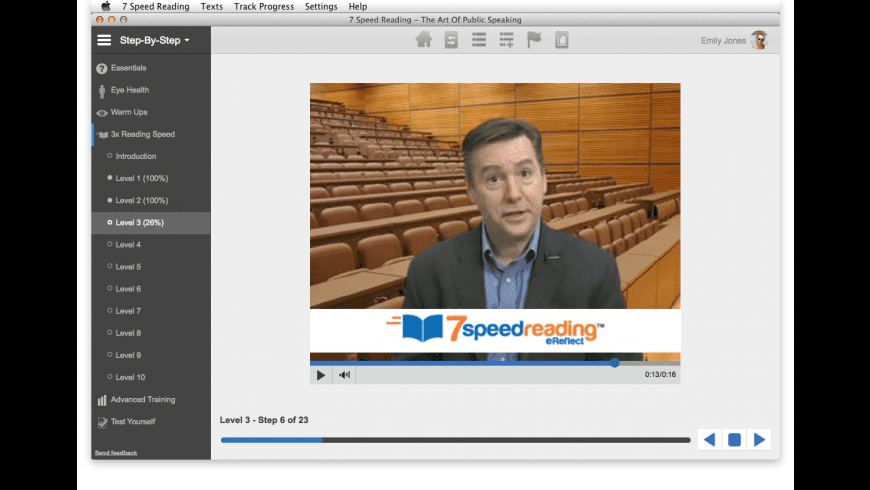Image resolution: width=870 pixels, height=490 pixels.
Task: Click the Eye Health person icon
Action: (x=102, y=90)
